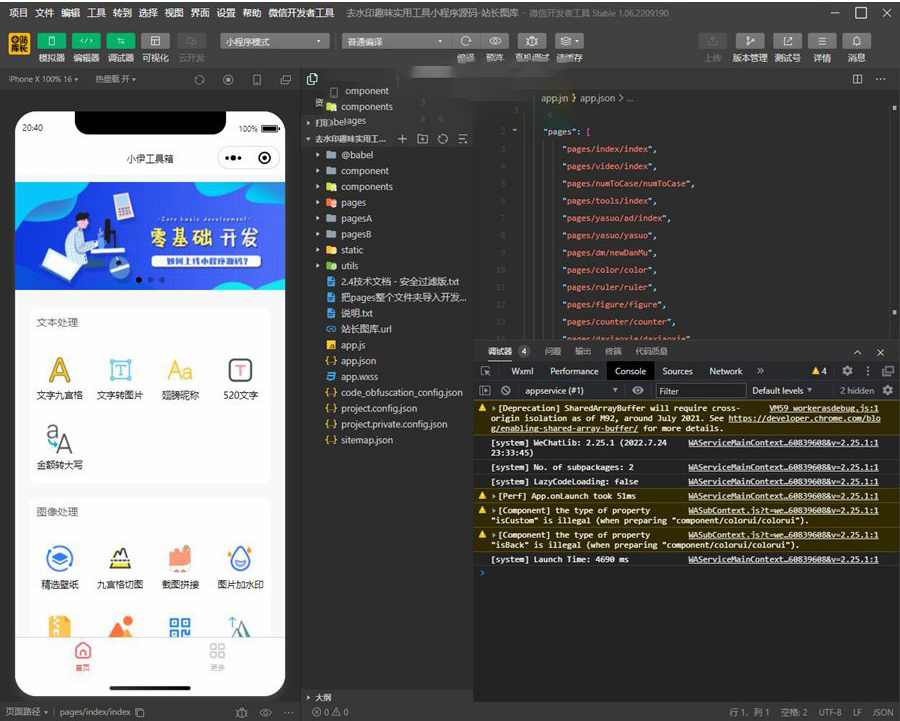Open the 测试号 test account panel

(x=787, y=41)
